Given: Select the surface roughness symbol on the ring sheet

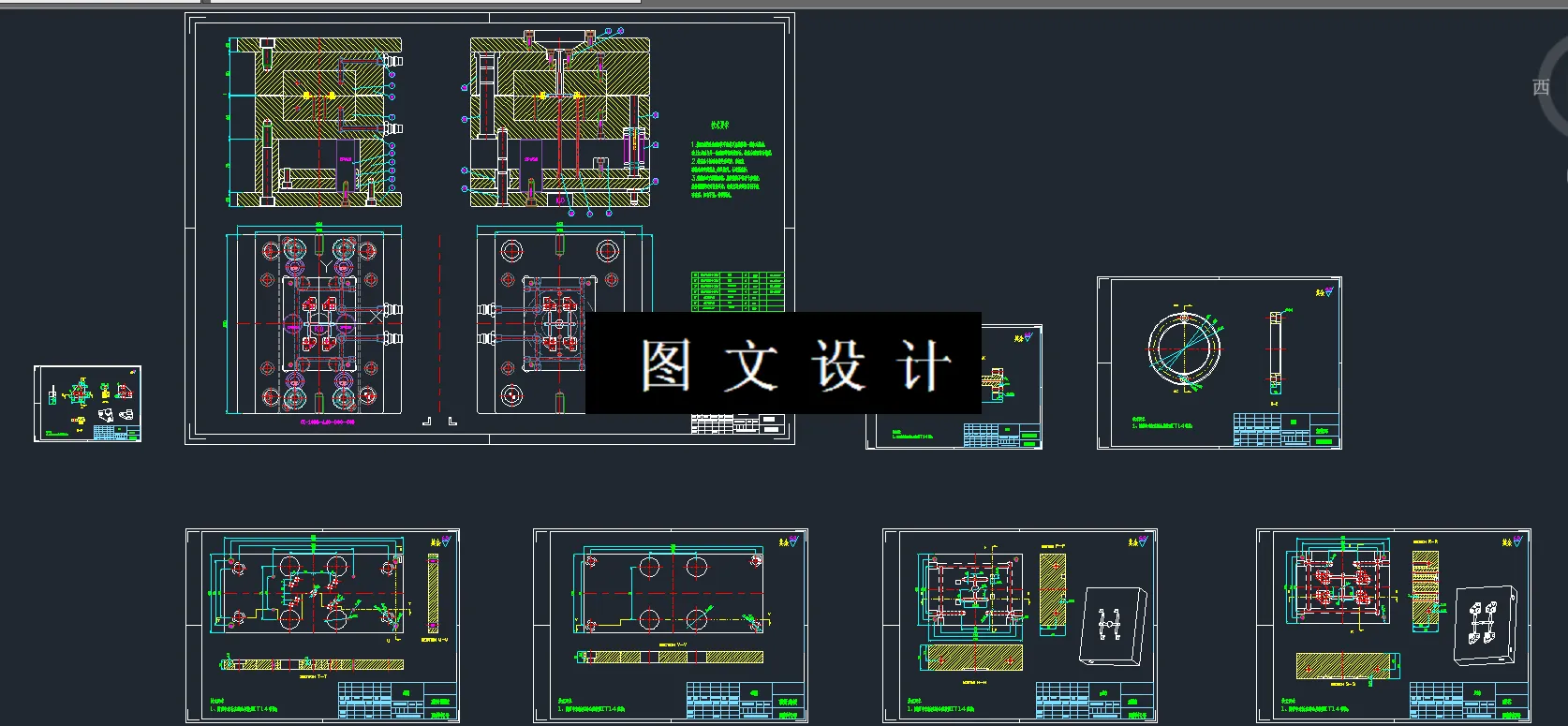Looking at the screenshot, I should tap(1324, 291).
